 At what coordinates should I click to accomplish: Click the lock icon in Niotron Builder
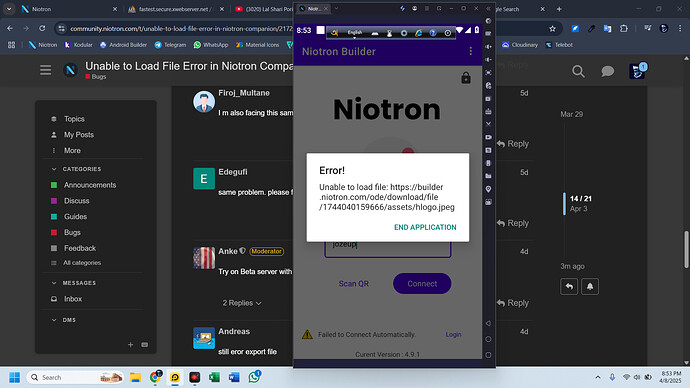[x=466, y=78]
